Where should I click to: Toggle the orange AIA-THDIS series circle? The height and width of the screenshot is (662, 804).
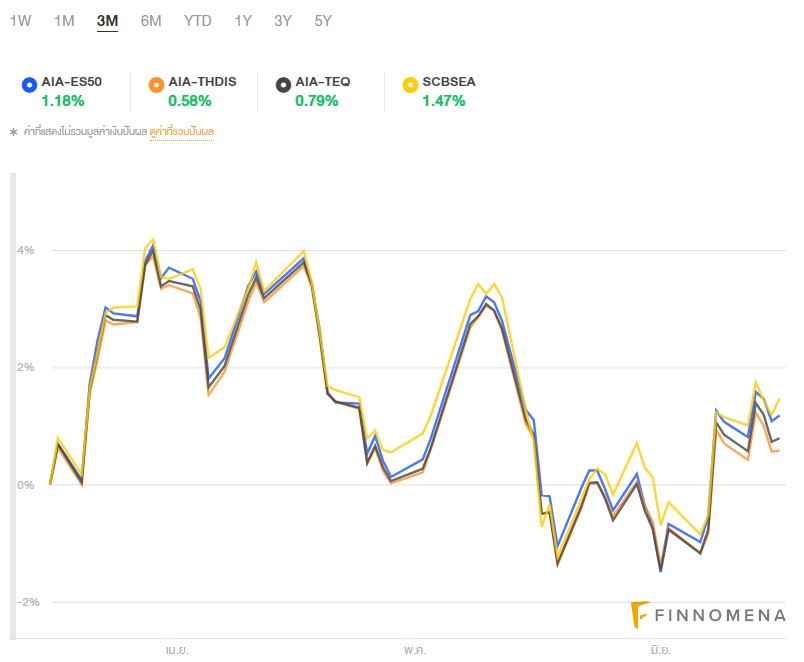coord(155,83)
